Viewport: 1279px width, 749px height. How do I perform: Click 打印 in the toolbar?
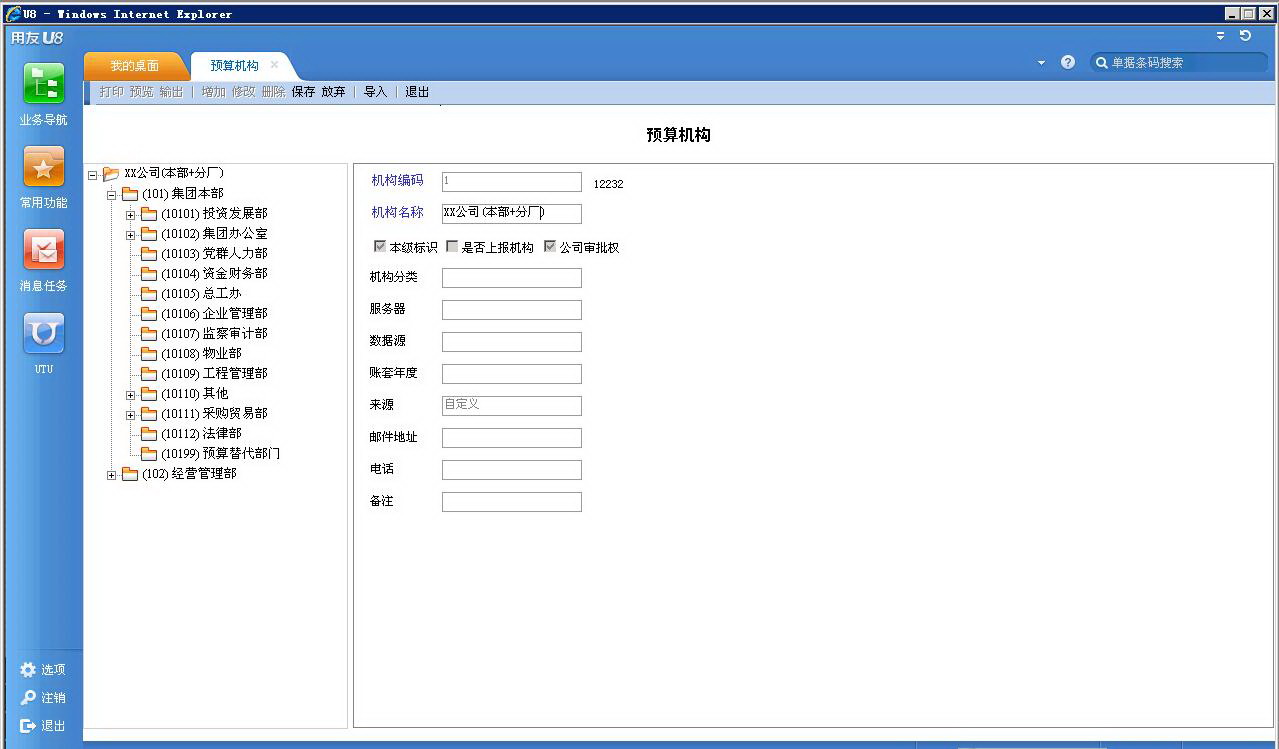[111, 92]
